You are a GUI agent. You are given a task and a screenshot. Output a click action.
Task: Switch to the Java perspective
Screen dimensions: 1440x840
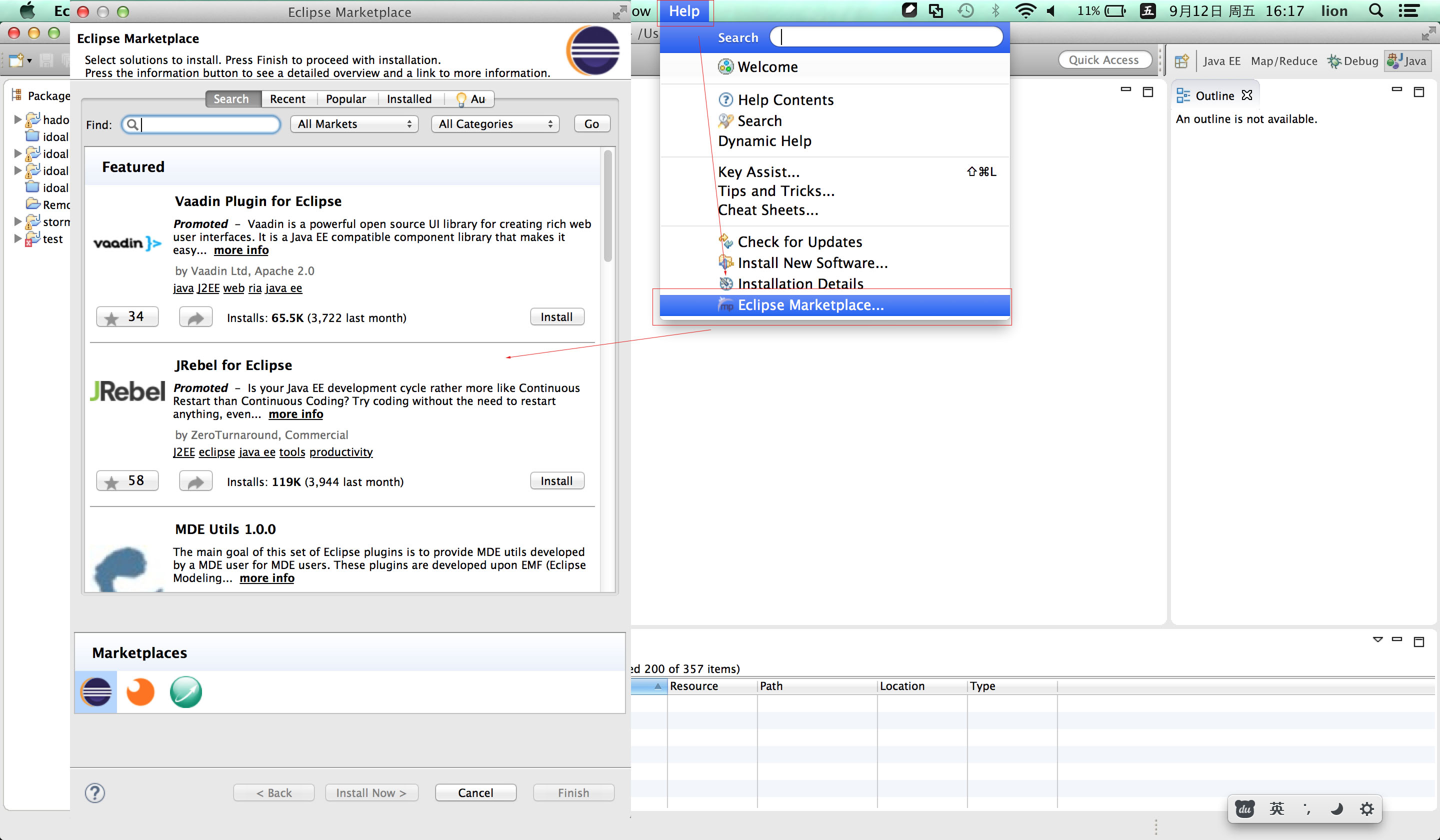coord(1407,60)
